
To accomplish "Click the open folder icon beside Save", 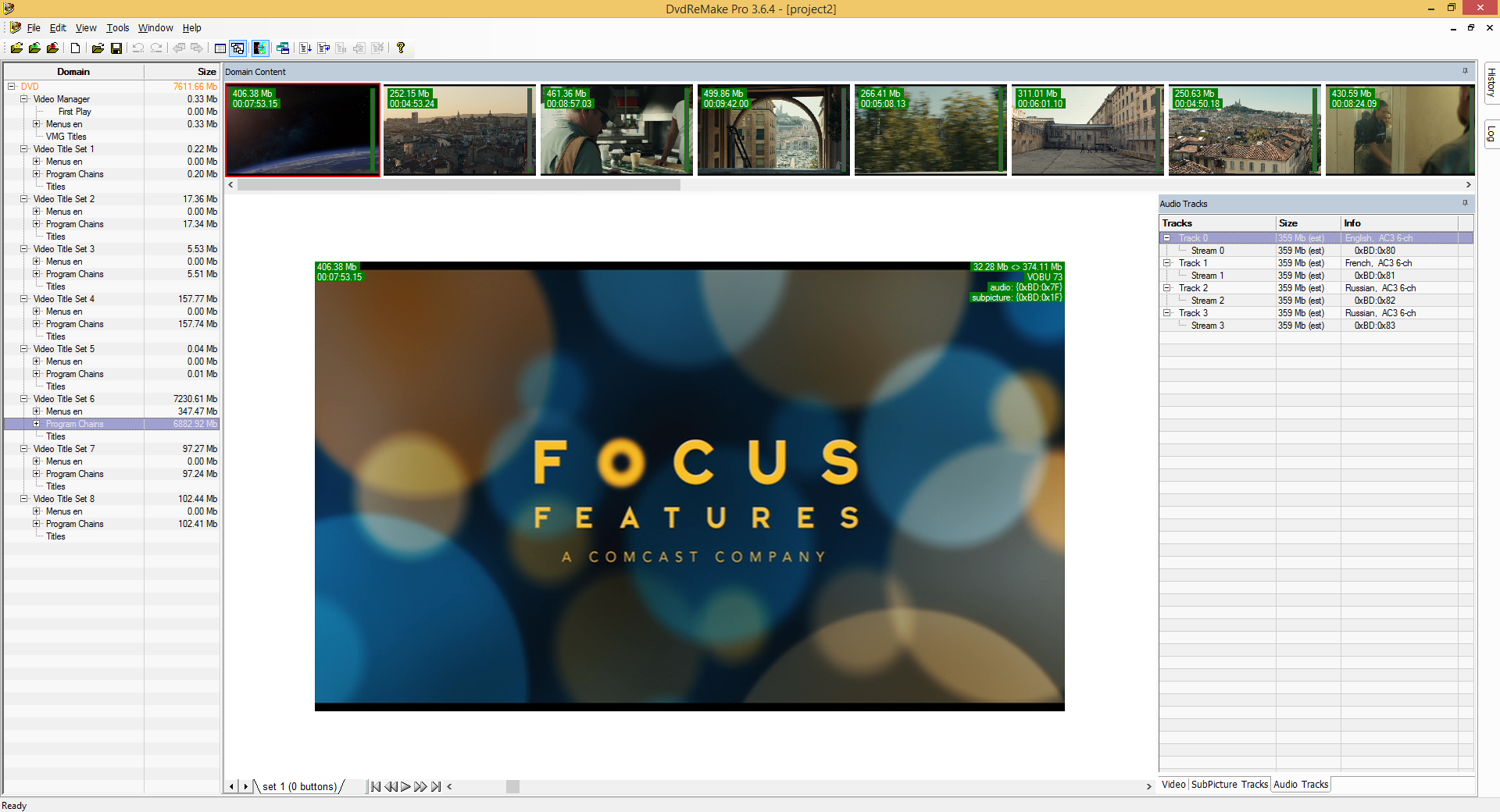I will point(98,48).
